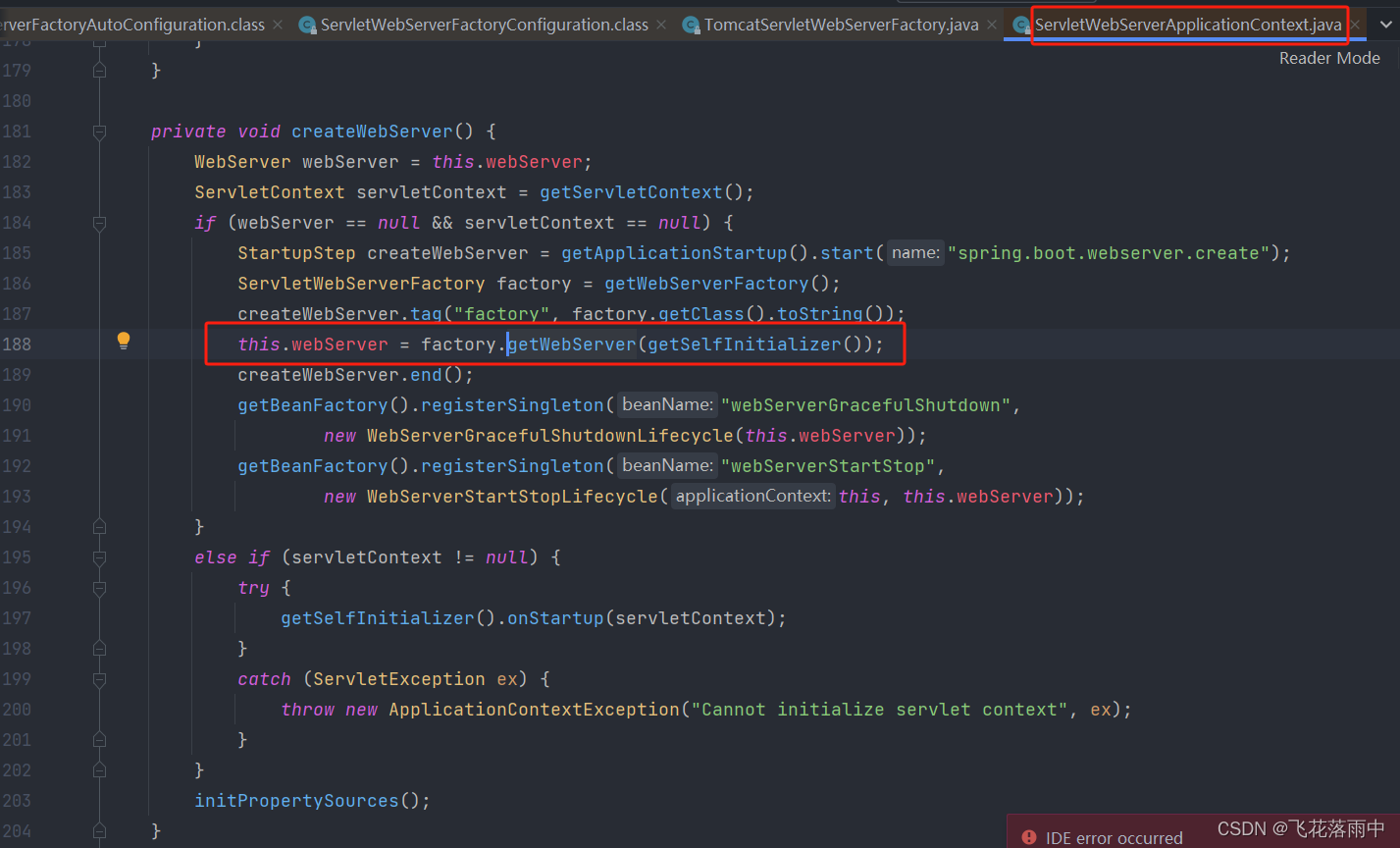1400x848 pixels.
Task: Click the 'name:' inlay hint on line 185
Action: pyautogui.click(x=915, y=253)
